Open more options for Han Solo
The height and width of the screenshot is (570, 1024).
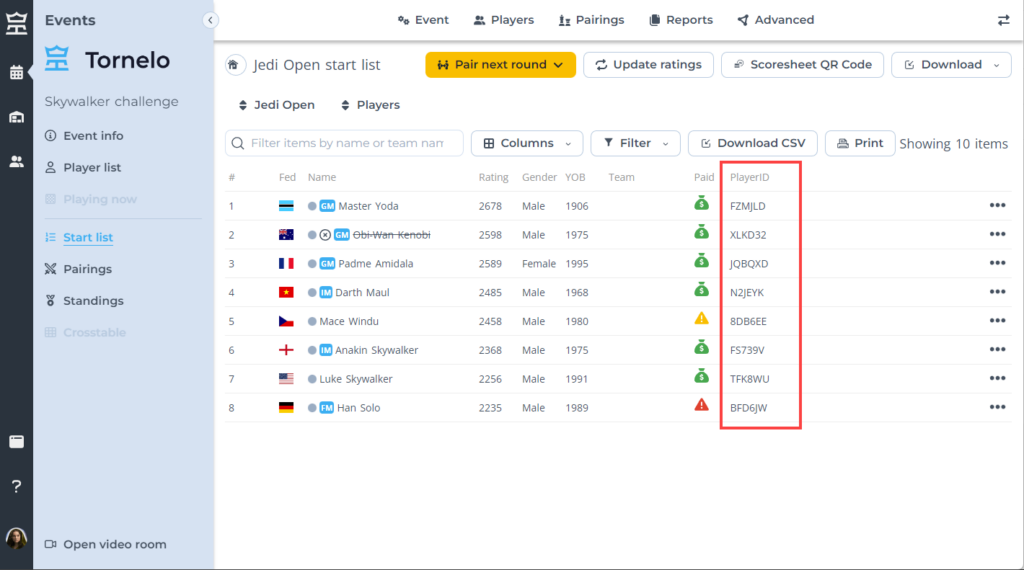click(x=997, y=407)
